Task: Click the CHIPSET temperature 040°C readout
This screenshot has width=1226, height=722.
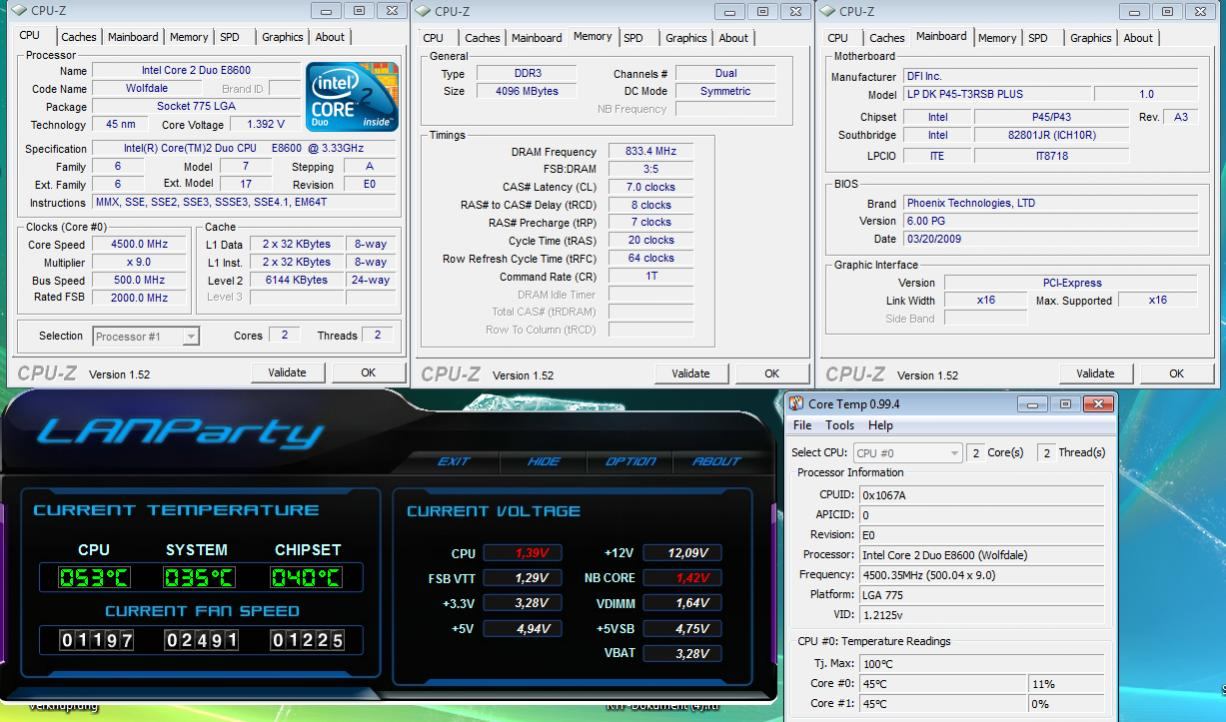Action: (x=305, y=578)
